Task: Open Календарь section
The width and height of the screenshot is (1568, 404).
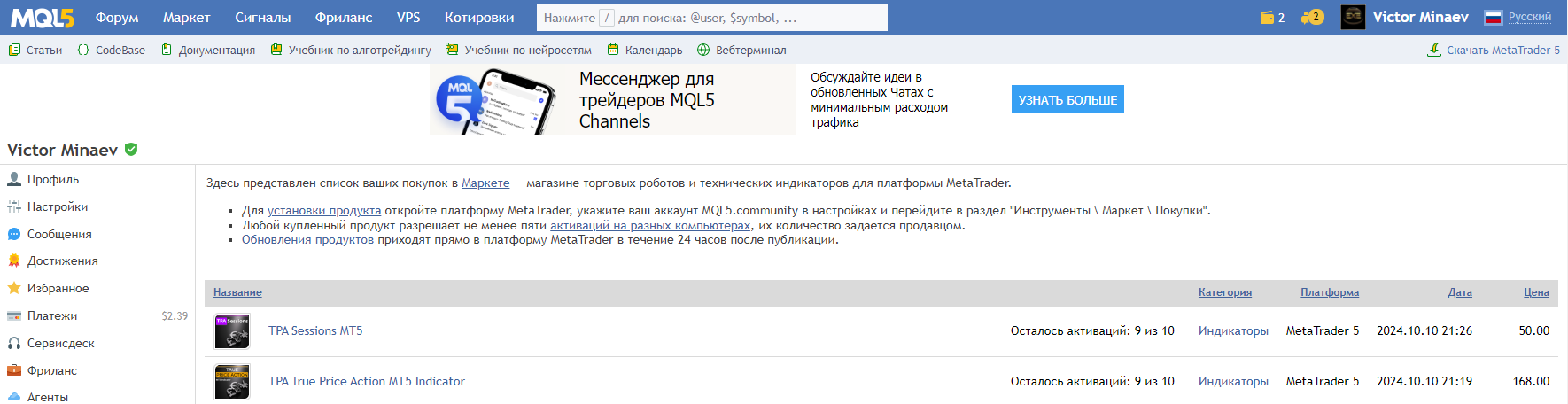Action: point(654,50)
